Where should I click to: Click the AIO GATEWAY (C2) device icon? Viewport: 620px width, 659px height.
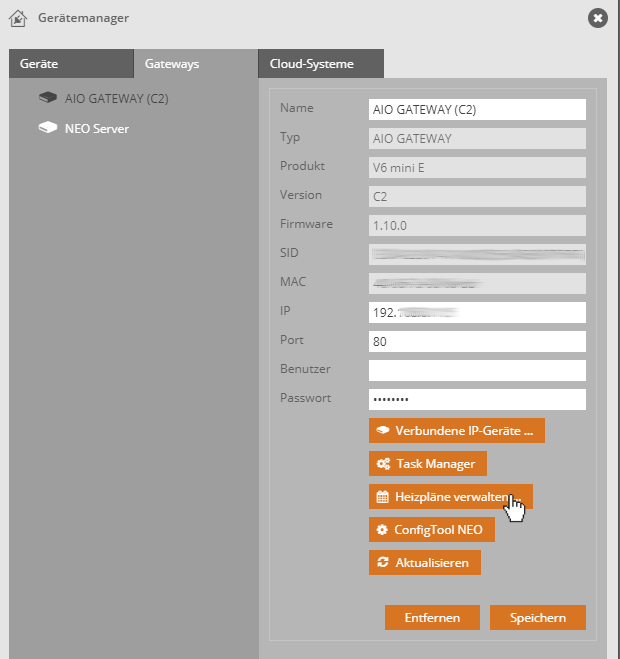click(47, 99)
